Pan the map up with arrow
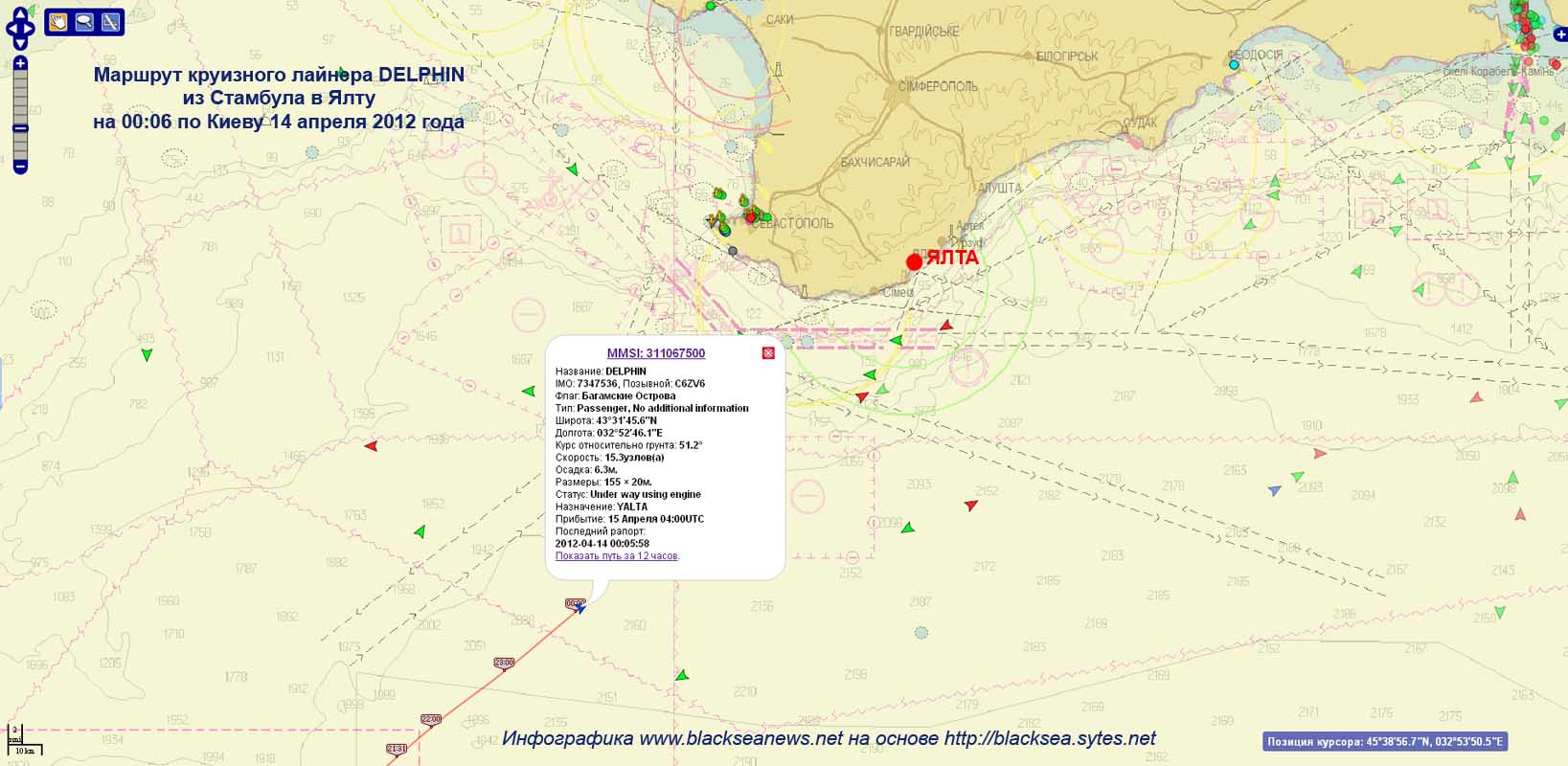The height and width of the screenshot is (766, 1568). tap(20, 13)
